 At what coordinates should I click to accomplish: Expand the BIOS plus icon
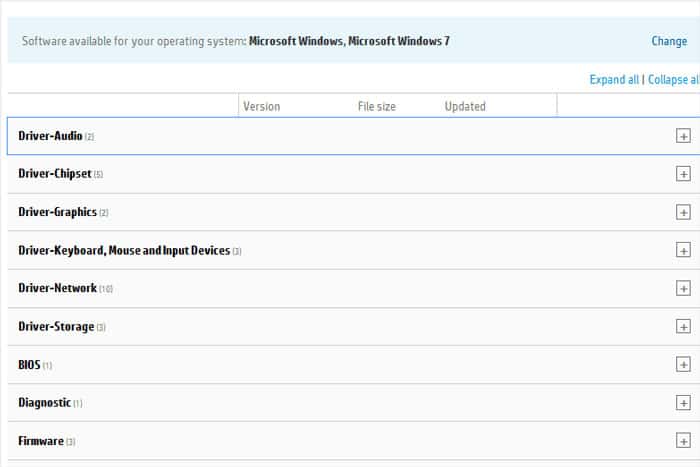683,364
